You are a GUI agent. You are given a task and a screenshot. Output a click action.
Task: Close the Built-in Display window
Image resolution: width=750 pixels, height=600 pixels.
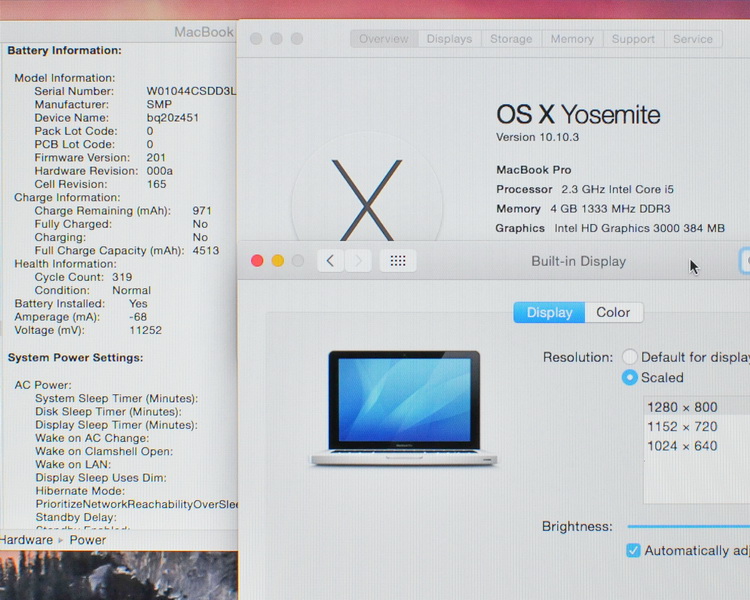[257, 261]
